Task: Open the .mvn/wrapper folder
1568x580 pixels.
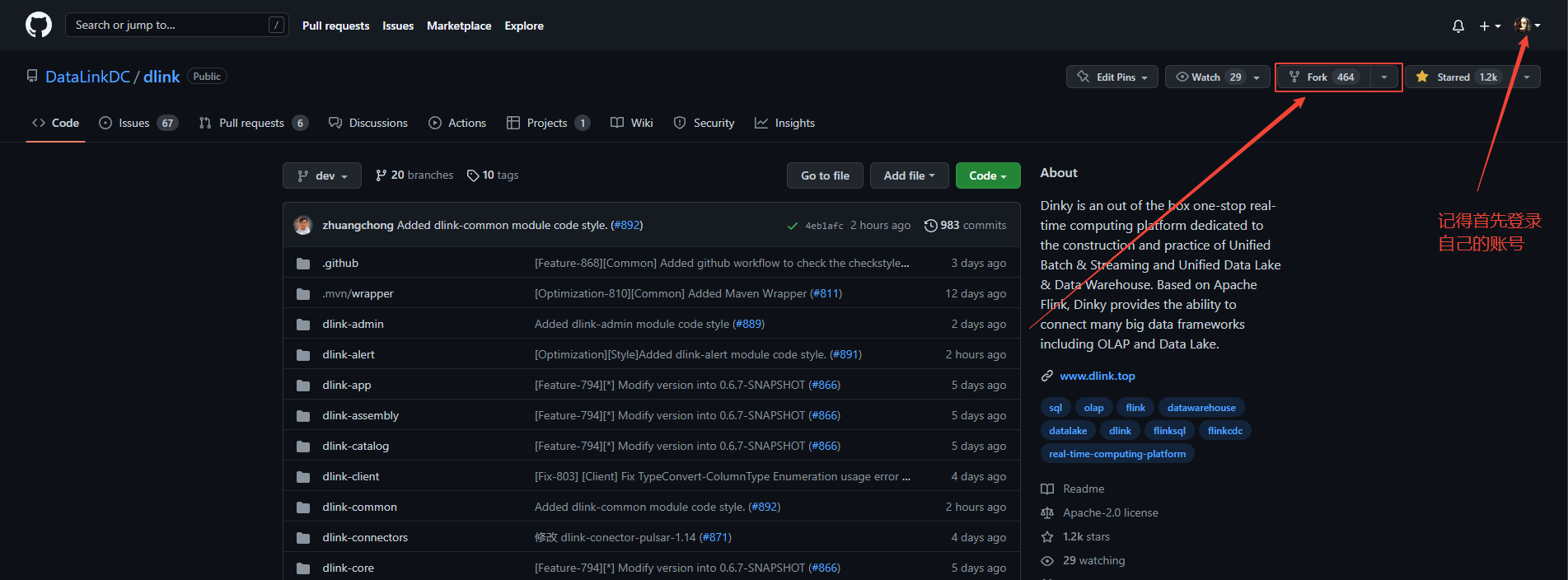Action: pyautogui.click(x=358, y=293)
